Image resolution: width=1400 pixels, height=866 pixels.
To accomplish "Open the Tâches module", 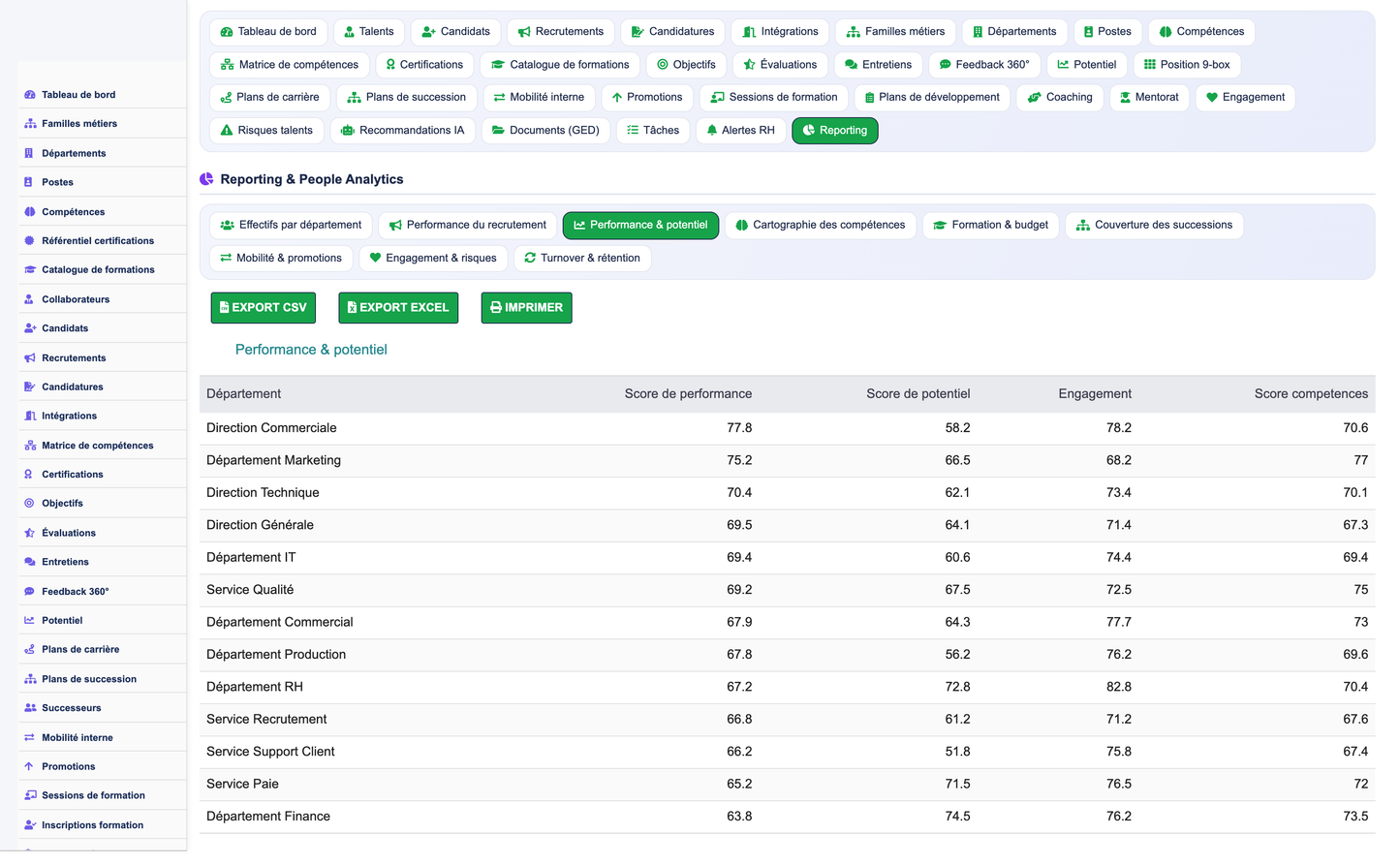I will pyautogui.click(x=653, y=130).
